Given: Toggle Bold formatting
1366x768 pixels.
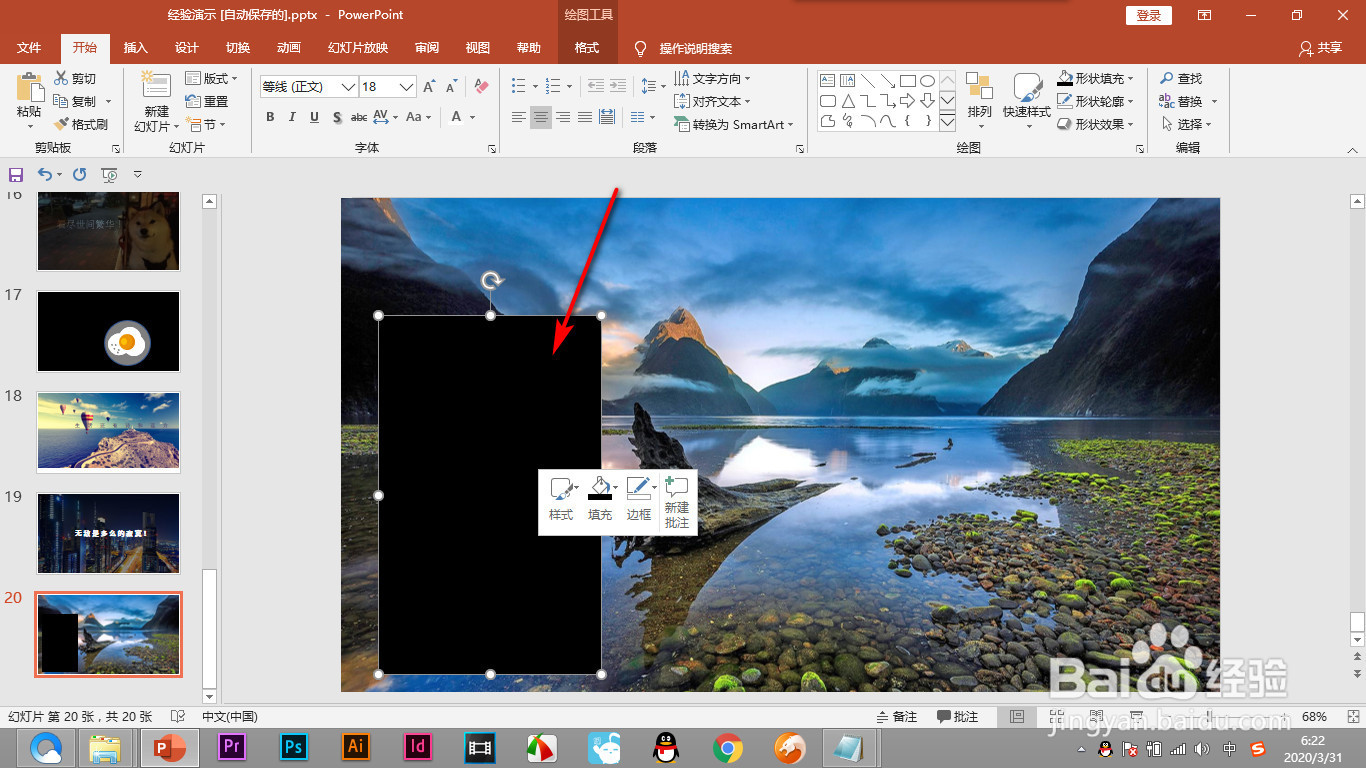Looking at the screenshot, I should click(x=270, y=117).
